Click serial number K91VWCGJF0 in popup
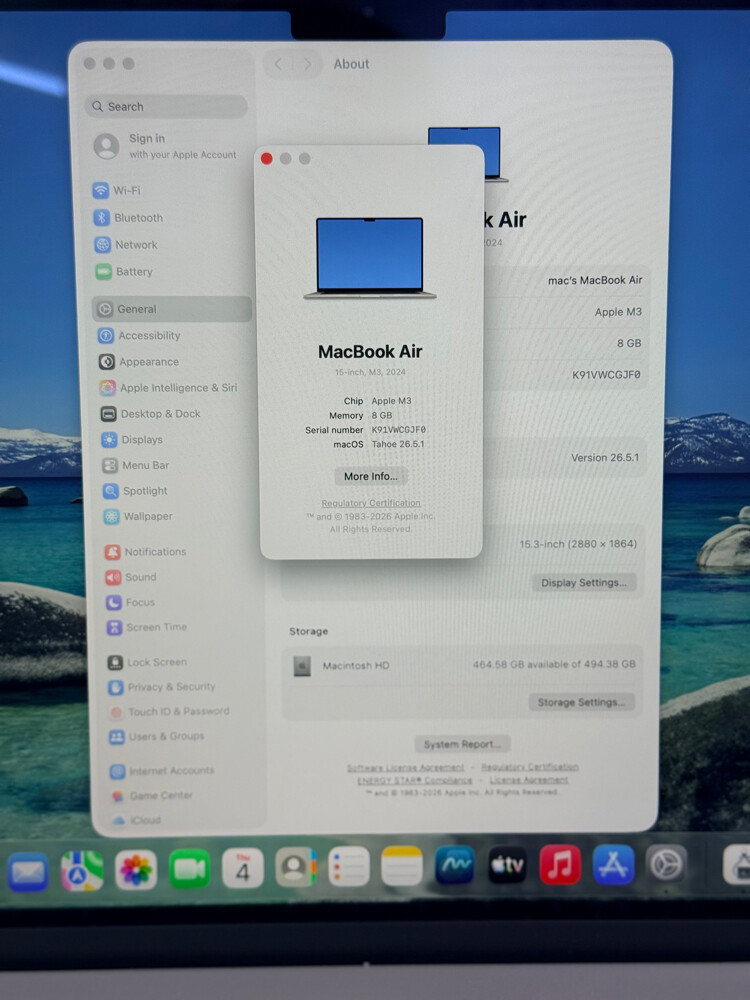 coord(399,430)
